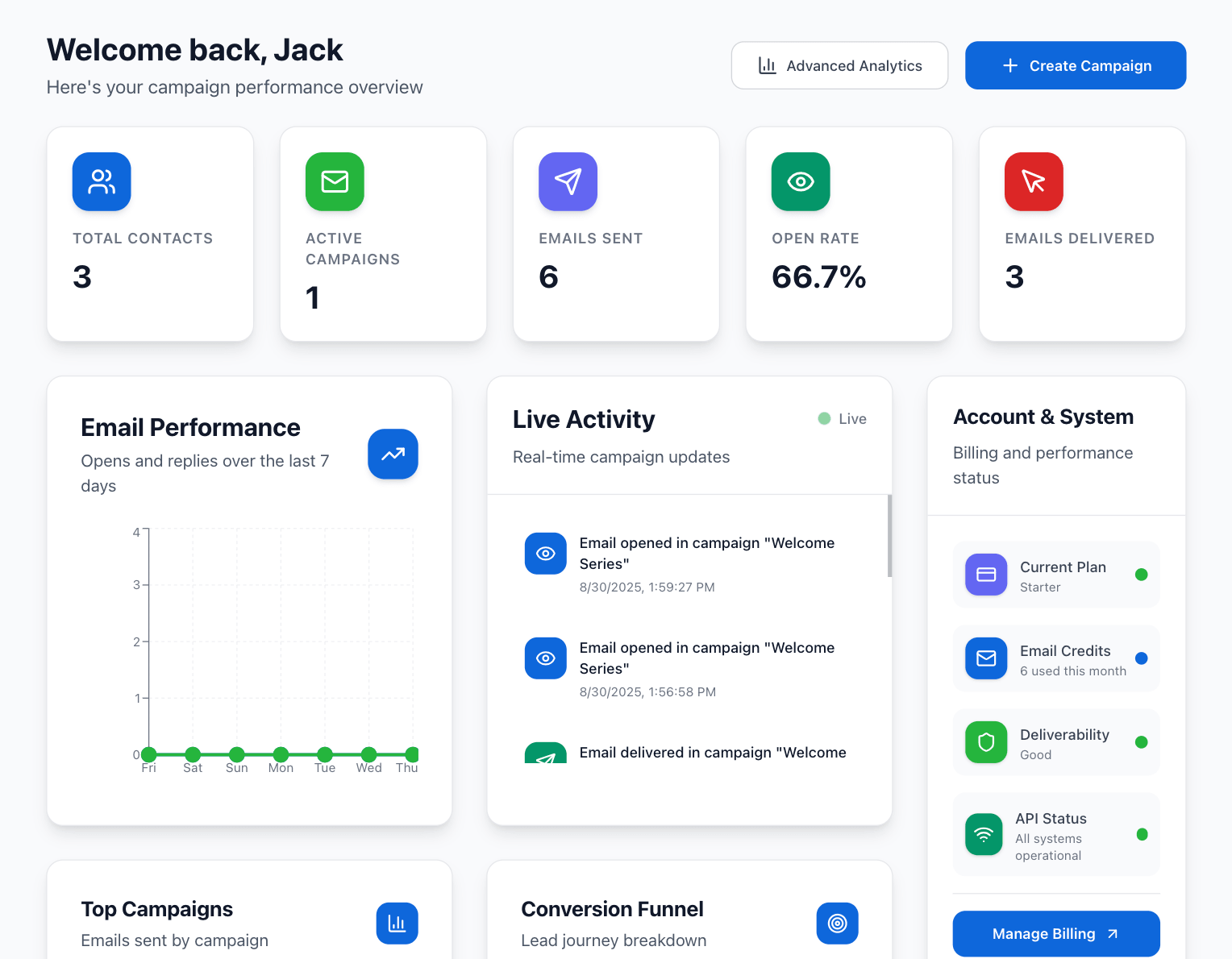The width and height of the screenshot is (1232, 959).
Task: Click the Total Contacts people icon
Action: (x=102, y=181)
